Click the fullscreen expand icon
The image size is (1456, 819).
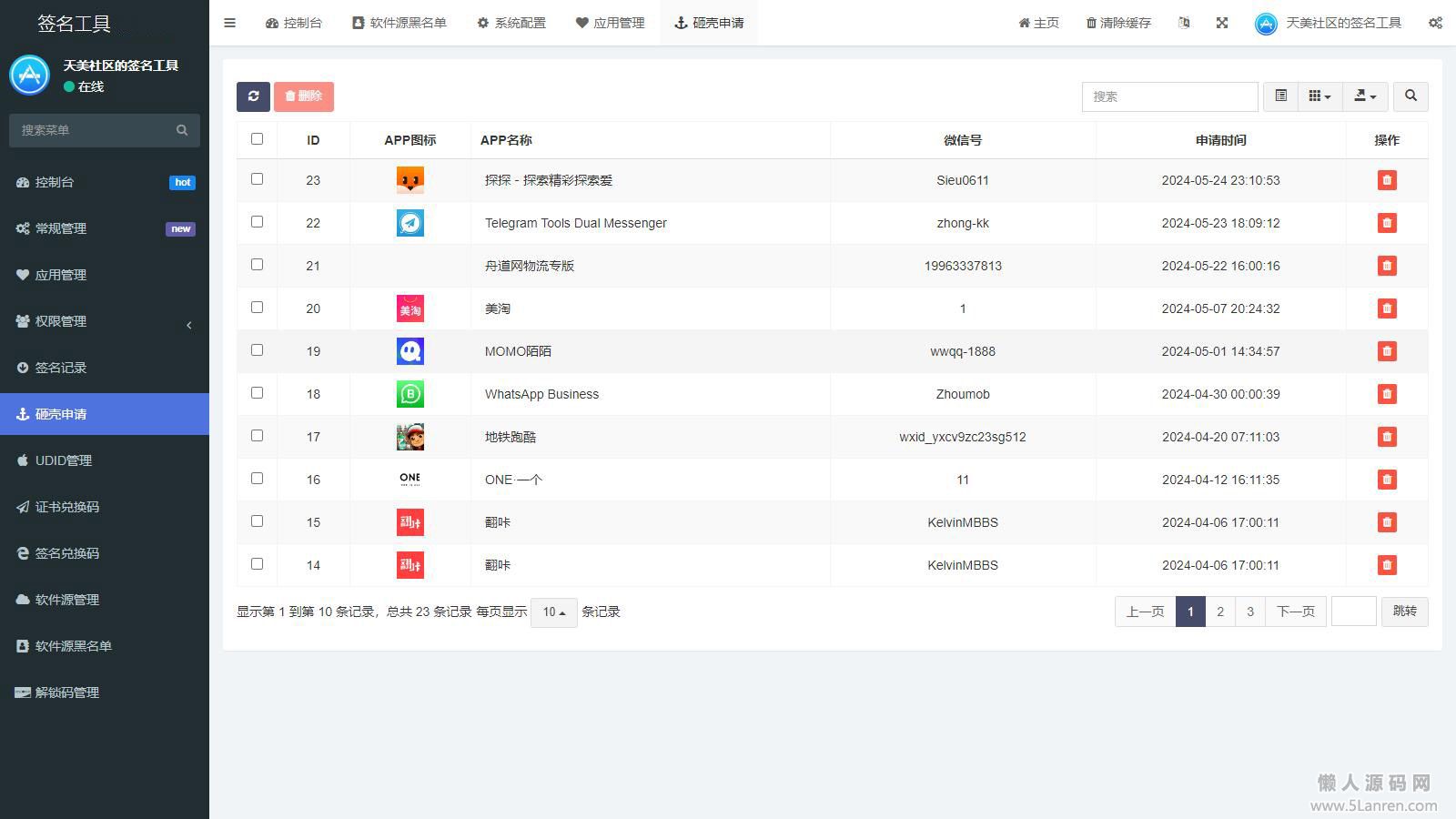point(1222,23)
